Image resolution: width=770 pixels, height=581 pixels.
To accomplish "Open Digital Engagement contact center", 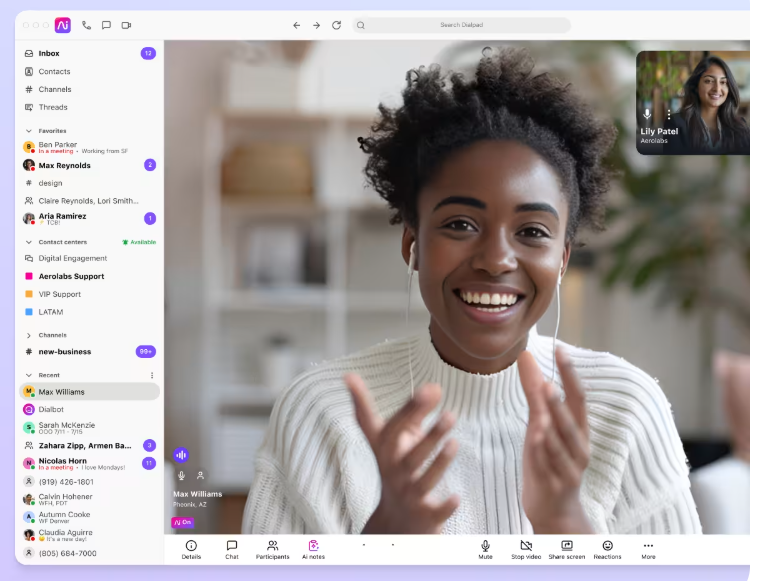I will [90, 258].
